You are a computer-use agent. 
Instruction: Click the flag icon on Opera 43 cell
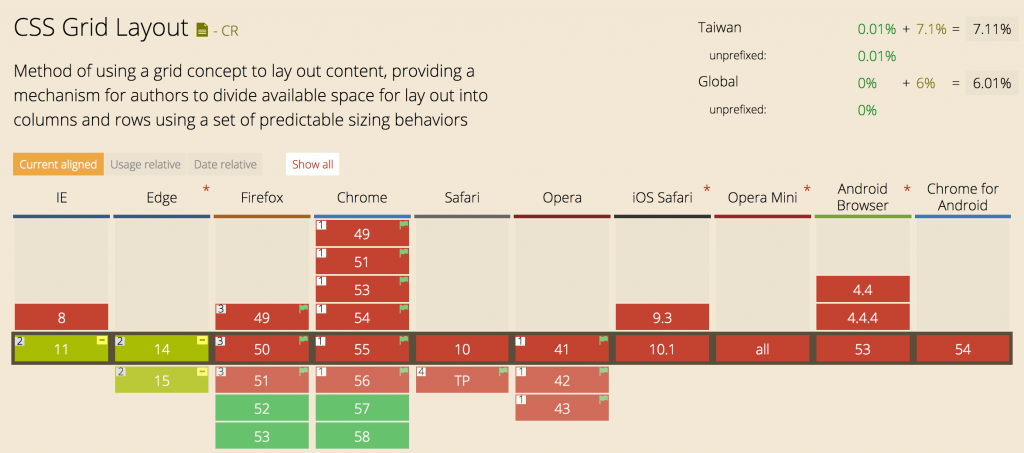click(x=603, y=399)
